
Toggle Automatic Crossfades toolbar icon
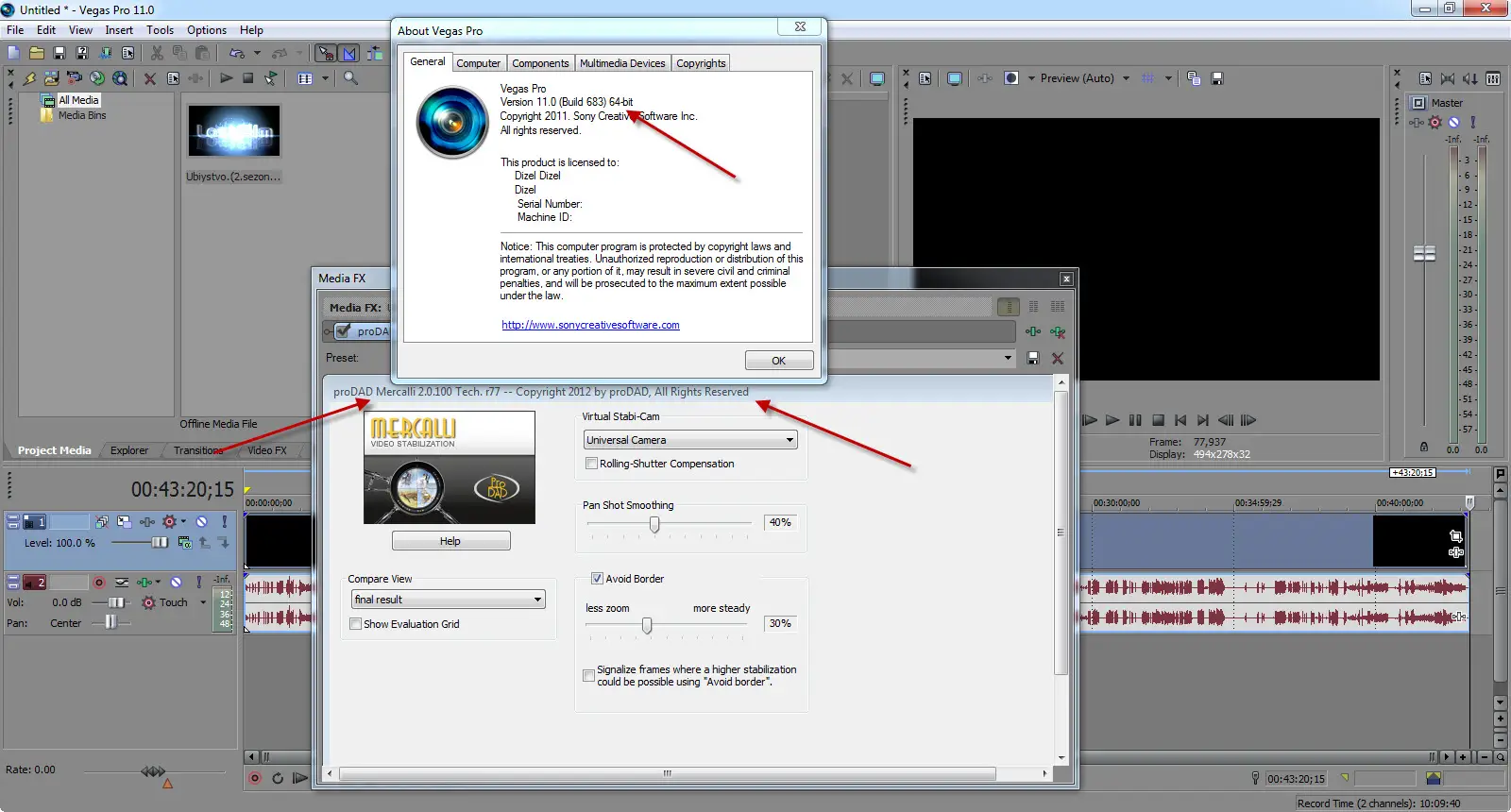click(x=349, y=53)
